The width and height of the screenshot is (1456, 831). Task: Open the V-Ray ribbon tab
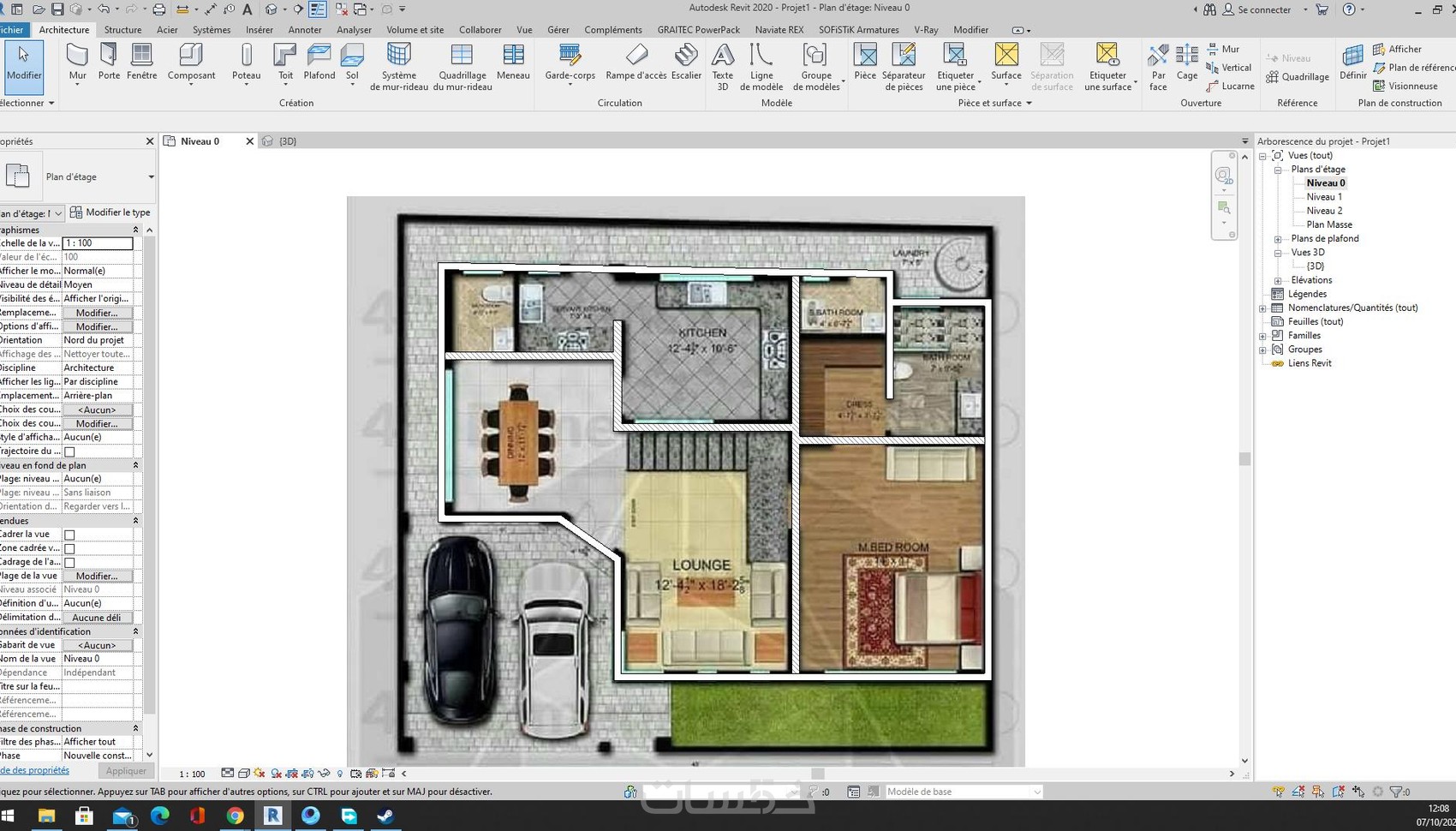point(926,30)
